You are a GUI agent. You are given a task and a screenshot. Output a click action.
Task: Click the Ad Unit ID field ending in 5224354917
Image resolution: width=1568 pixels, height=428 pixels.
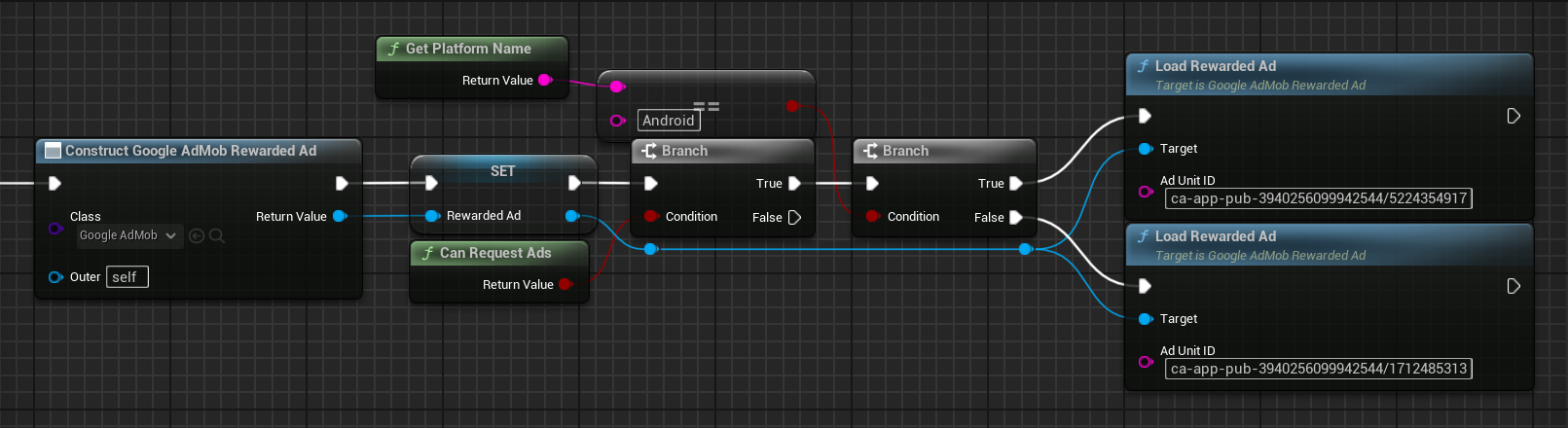pos(1318,198)
